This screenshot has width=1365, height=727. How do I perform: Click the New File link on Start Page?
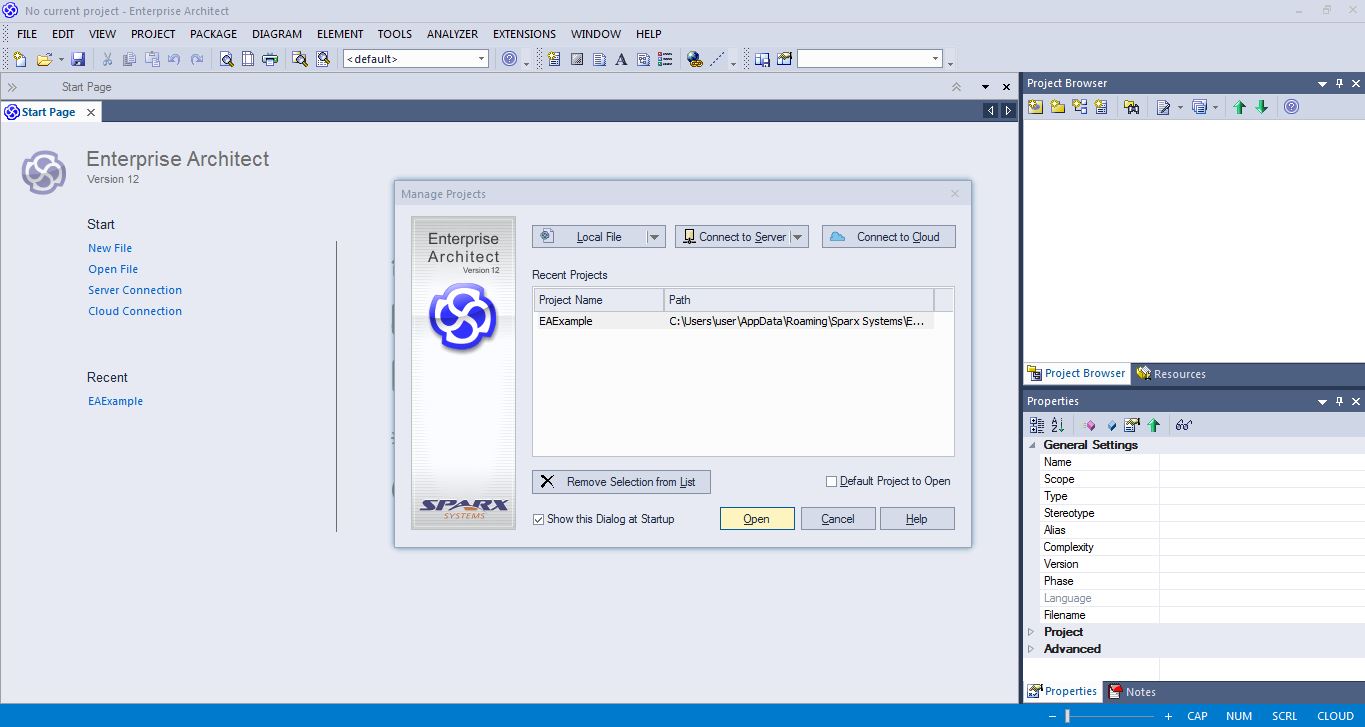(110, 248)
